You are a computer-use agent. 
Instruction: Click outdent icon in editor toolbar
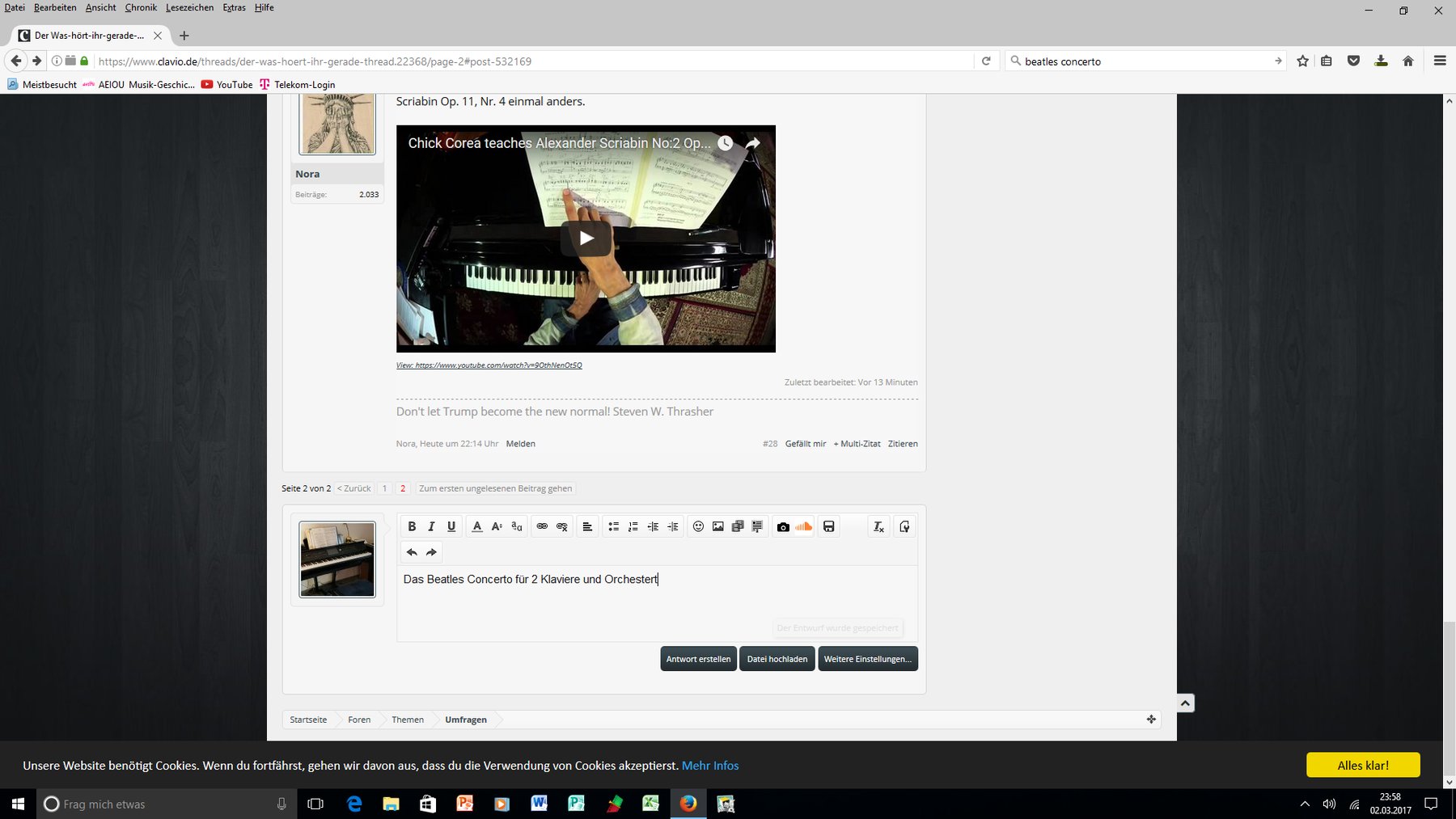pos(653,526)
